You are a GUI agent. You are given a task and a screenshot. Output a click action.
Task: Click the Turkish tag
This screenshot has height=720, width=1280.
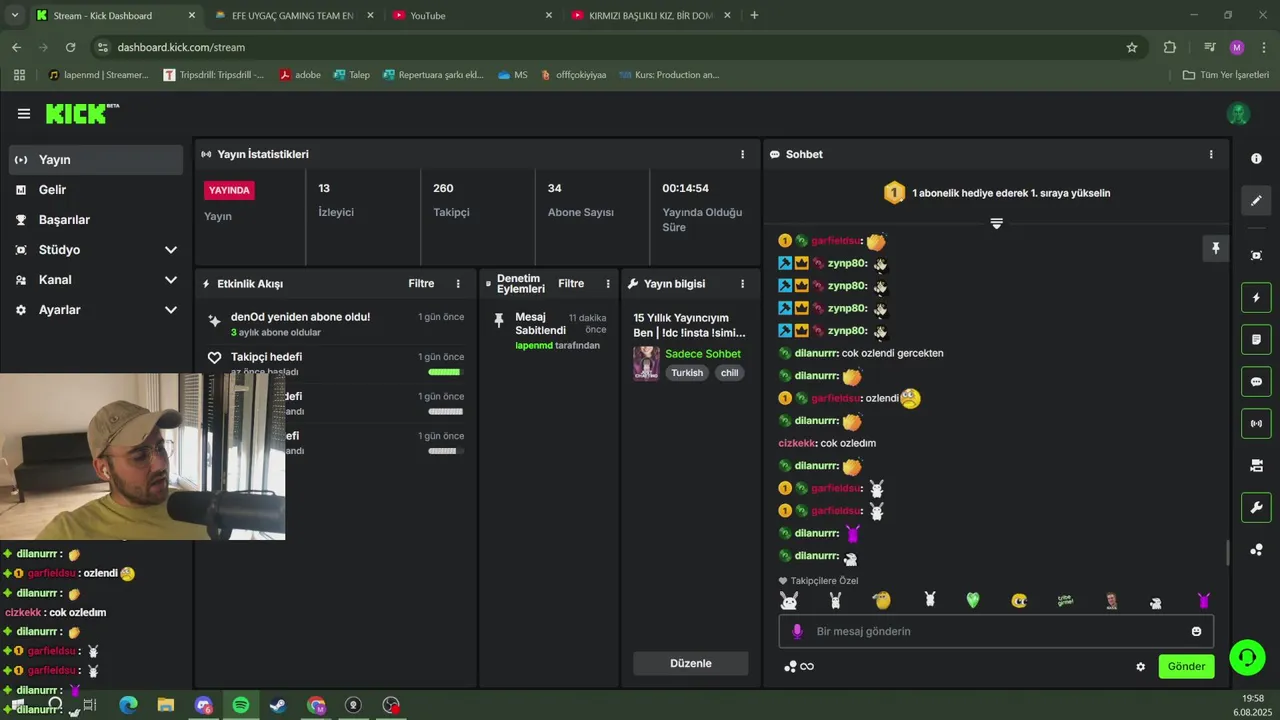[x=687, y=373]
